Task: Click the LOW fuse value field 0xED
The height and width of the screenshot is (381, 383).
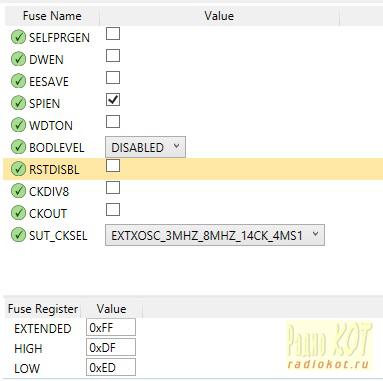Action: click(x=111, y=367)
